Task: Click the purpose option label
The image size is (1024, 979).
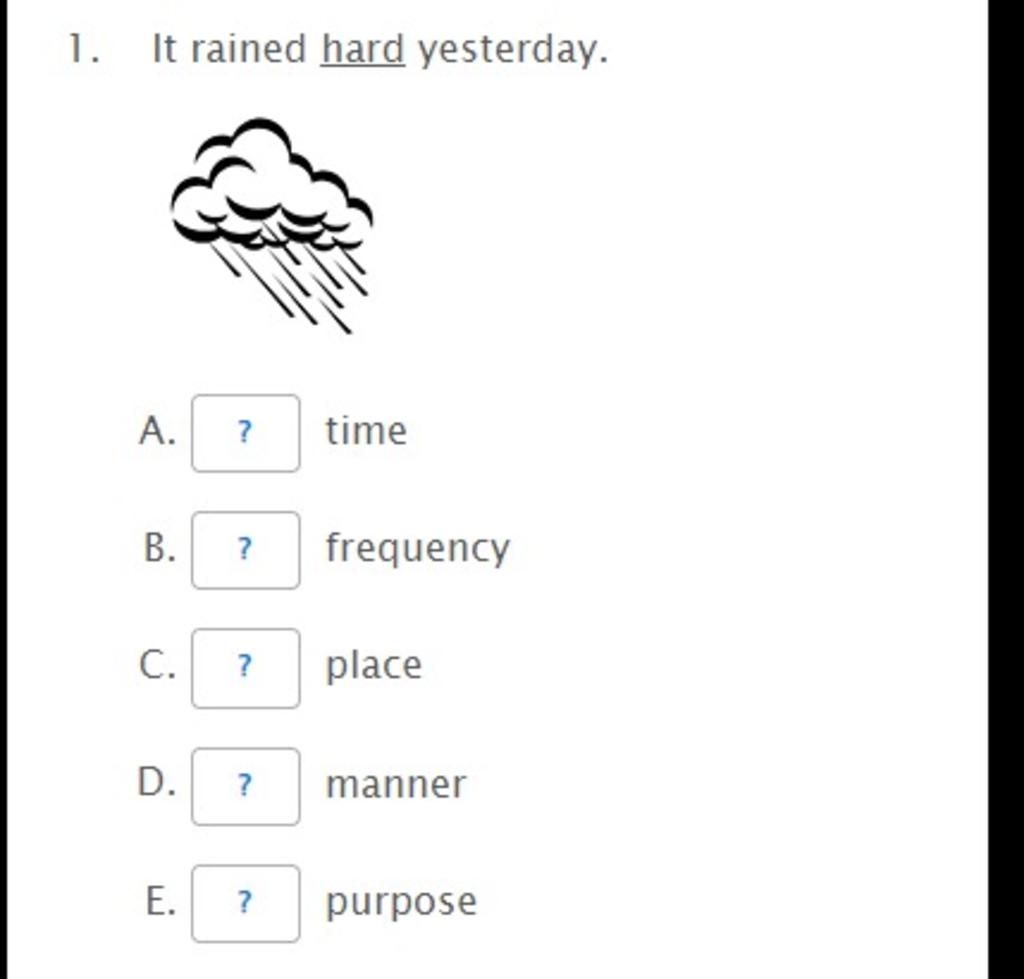Action: 401,903
